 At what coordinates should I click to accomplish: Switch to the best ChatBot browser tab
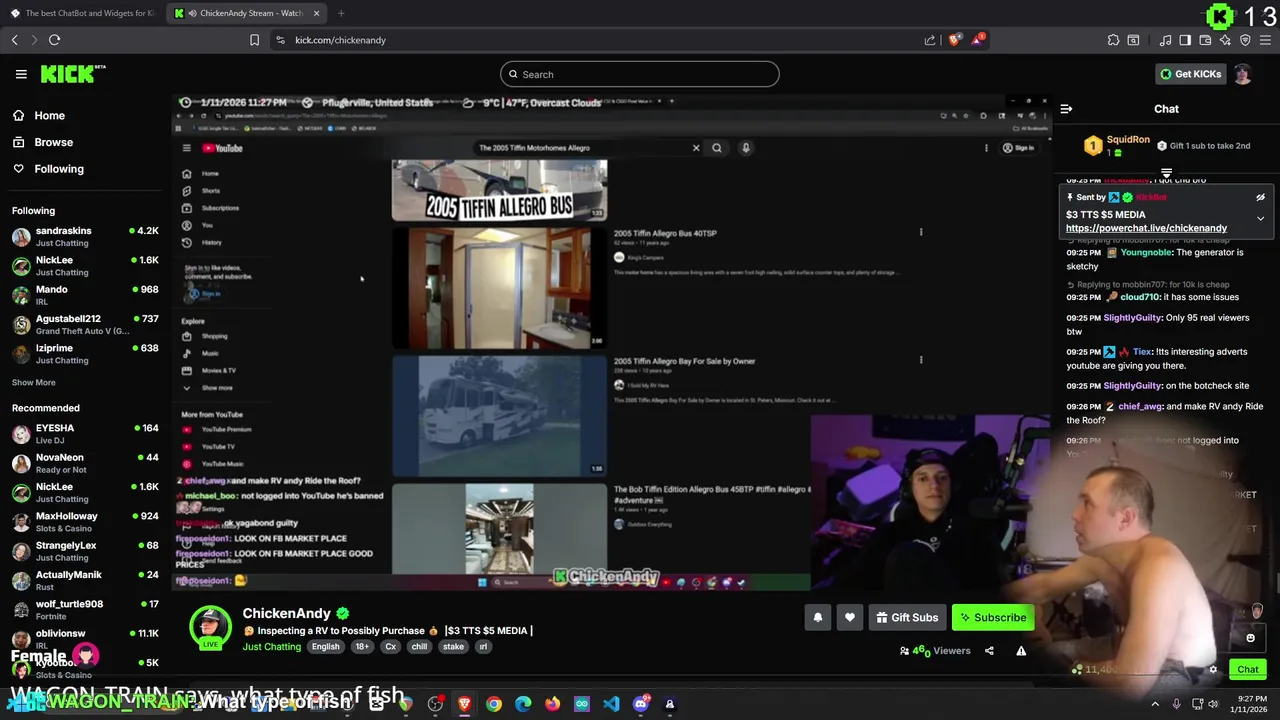[x=82, y=13]
